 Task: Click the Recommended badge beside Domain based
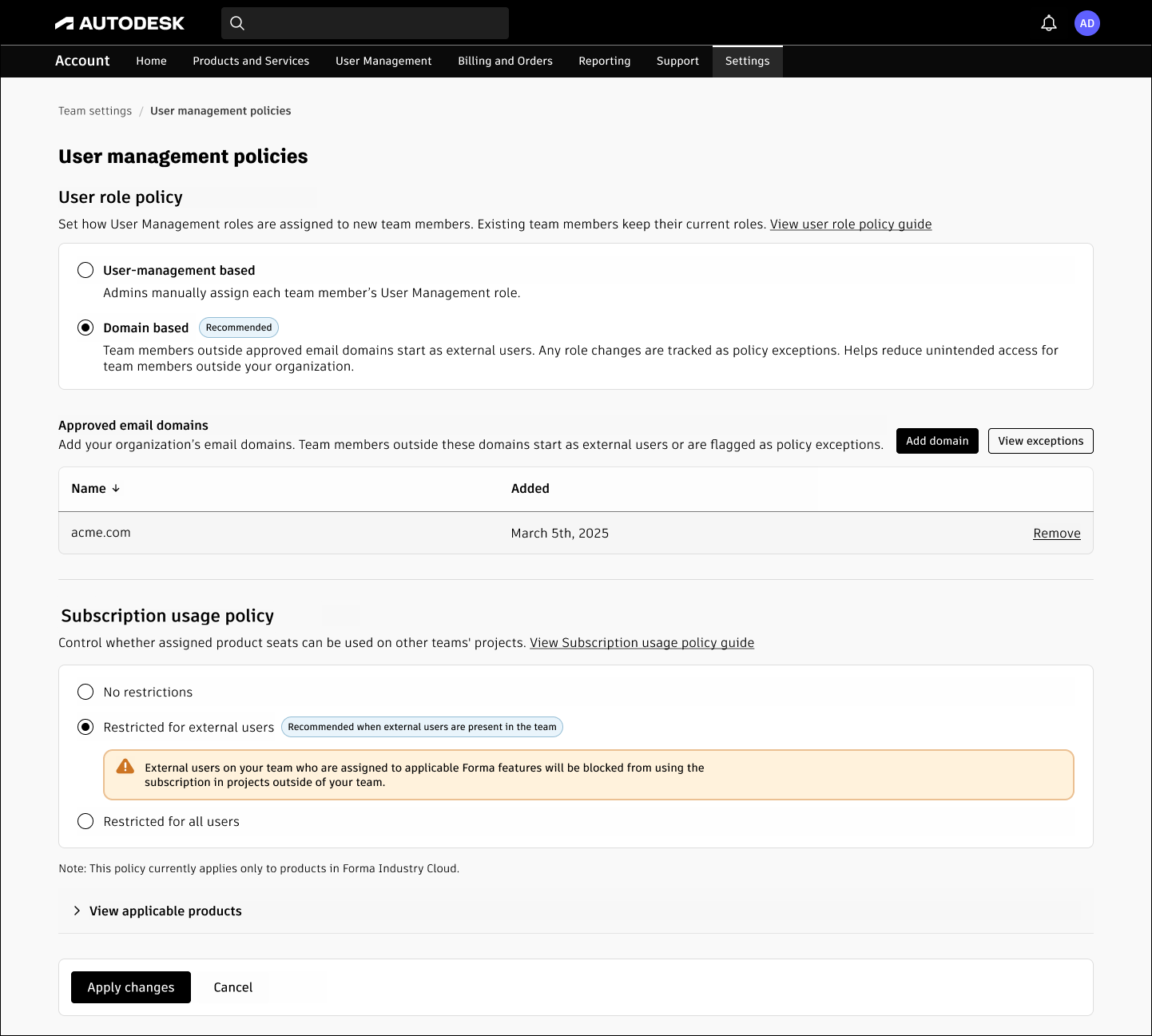point(239,327)
